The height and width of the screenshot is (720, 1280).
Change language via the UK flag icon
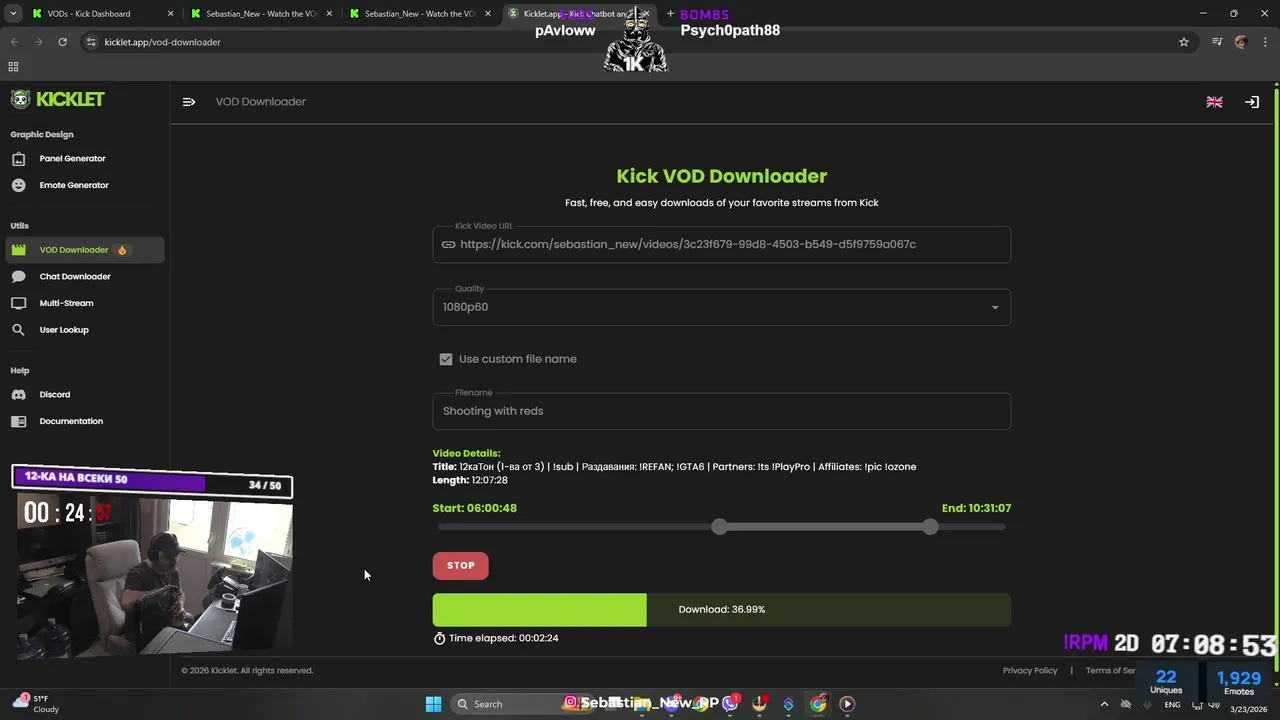[1214, 102]
